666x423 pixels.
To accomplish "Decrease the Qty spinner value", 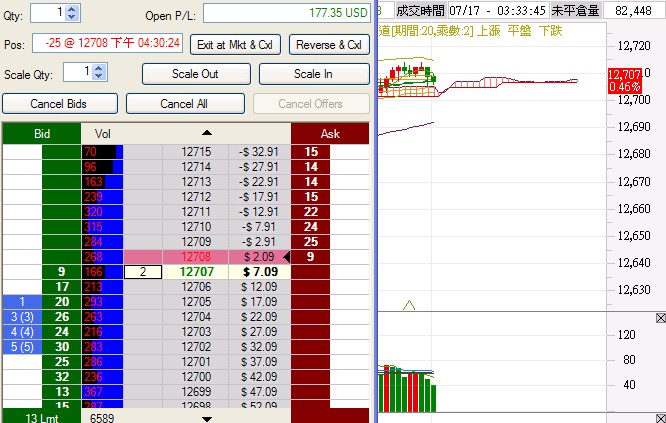I will tap(72, 17).
